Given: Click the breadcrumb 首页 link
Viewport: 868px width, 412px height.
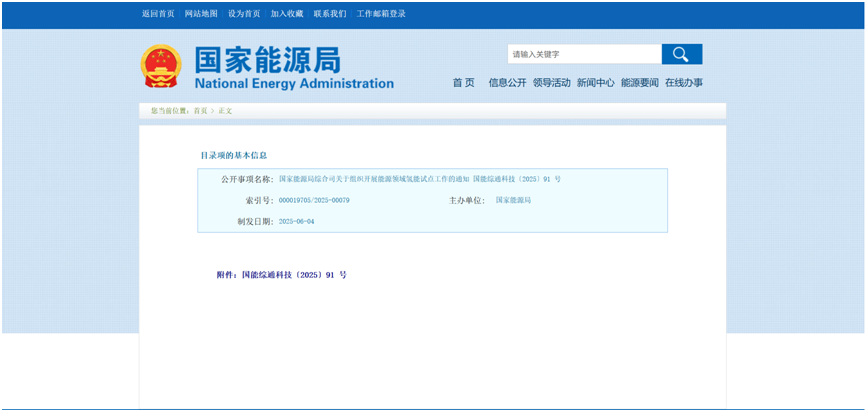Looking at the screenshot, I should pos(200,111).
